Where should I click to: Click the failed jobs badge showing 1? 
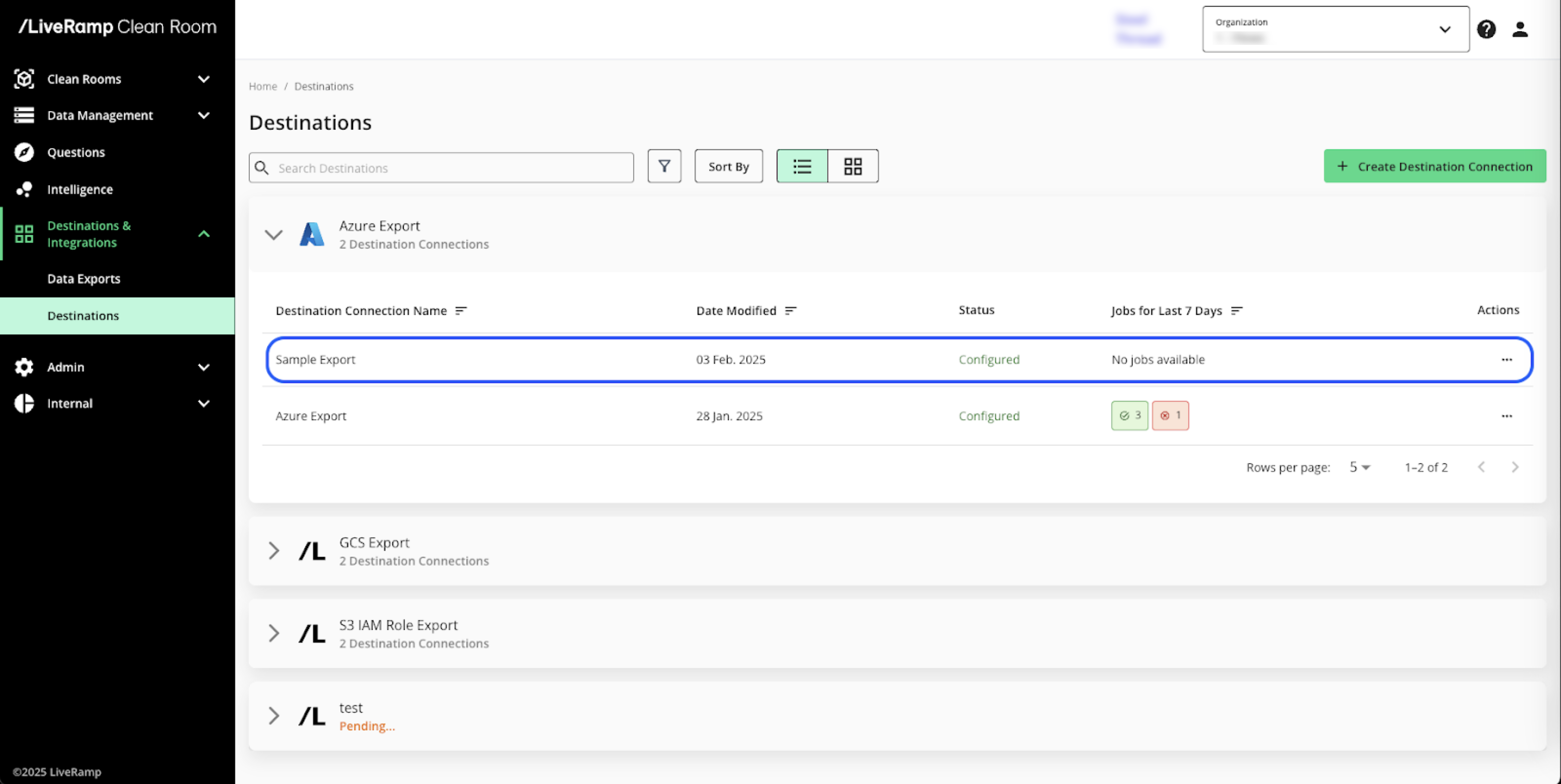point(1170,415)
